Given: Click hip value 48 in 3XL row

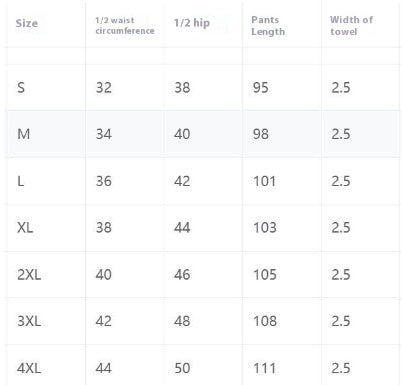Looking at the screenshot, I should point(182,321).
